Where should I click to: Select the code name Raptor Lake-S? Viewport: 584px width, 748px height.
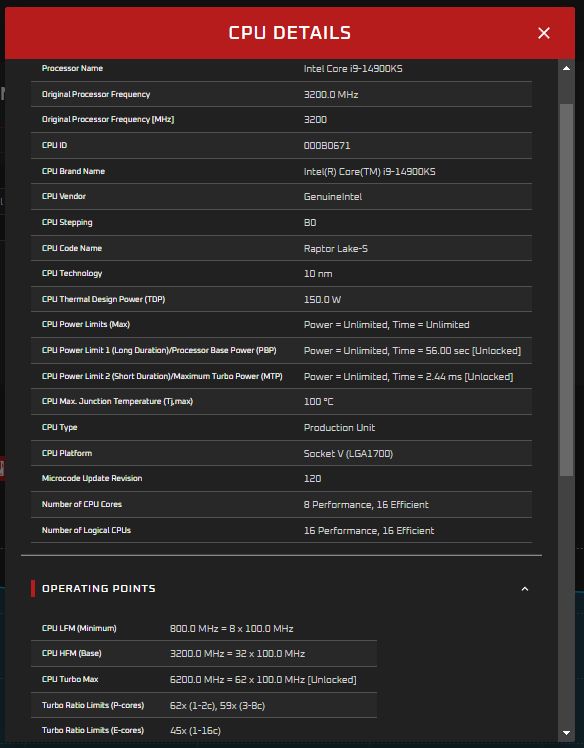tap(335, 249)
